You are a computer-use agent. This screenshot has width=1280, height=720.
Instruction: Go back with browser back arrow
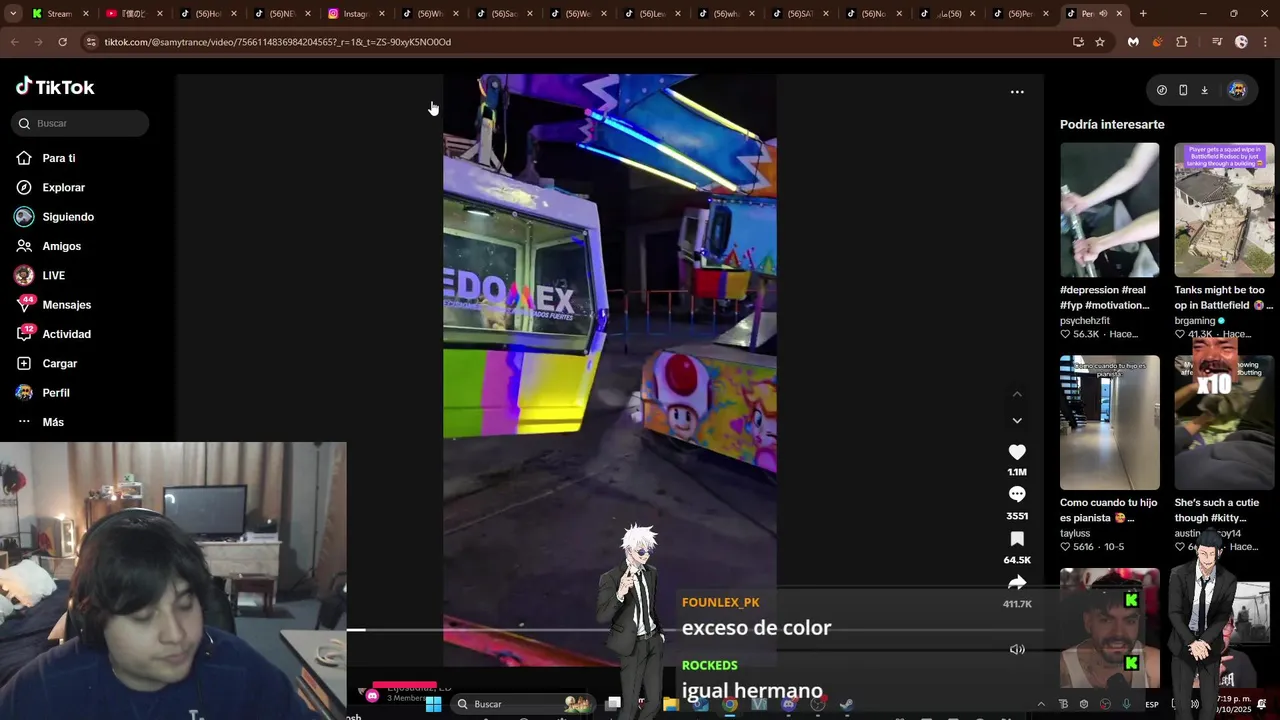[14, 42]
